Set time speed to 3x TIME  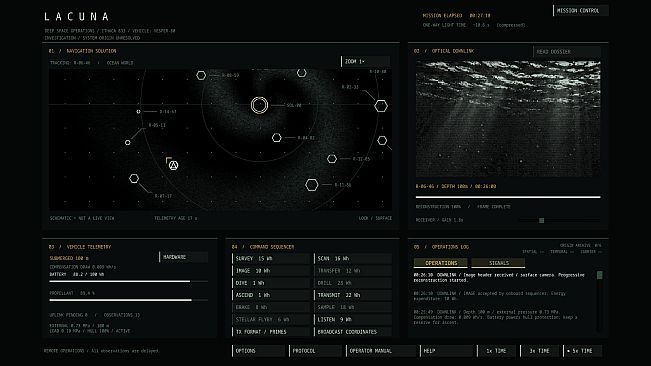tap(539, 351)
